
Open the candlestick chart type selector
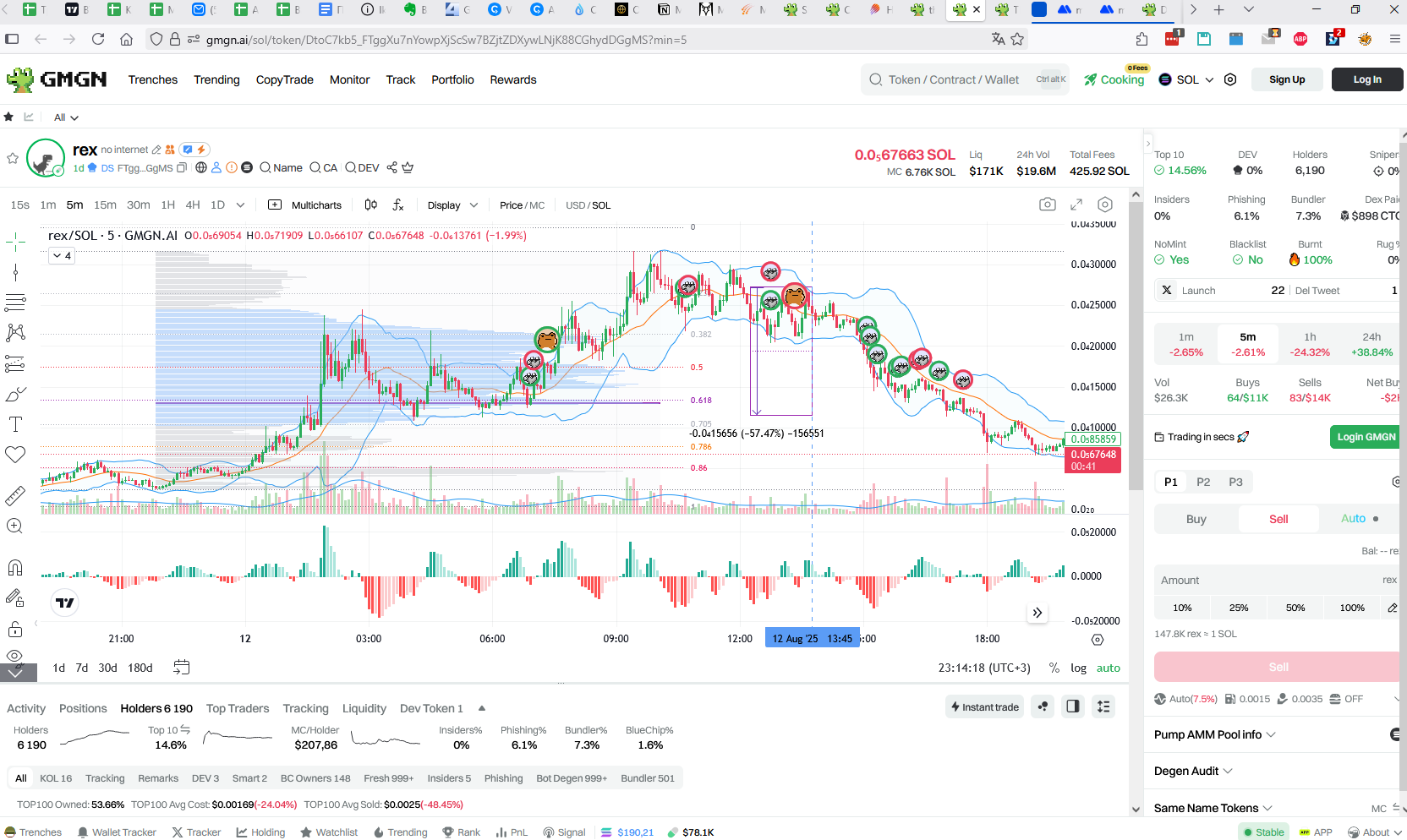coord(371,205)
